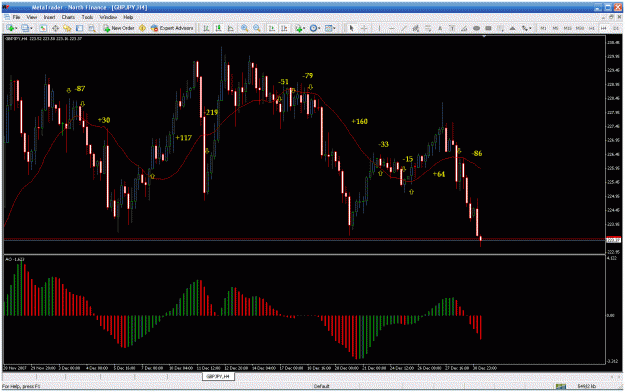This screenshot has width=625, height=392.
Task: Open the Terminal panel icon
Action: click(x=79, y=28)
